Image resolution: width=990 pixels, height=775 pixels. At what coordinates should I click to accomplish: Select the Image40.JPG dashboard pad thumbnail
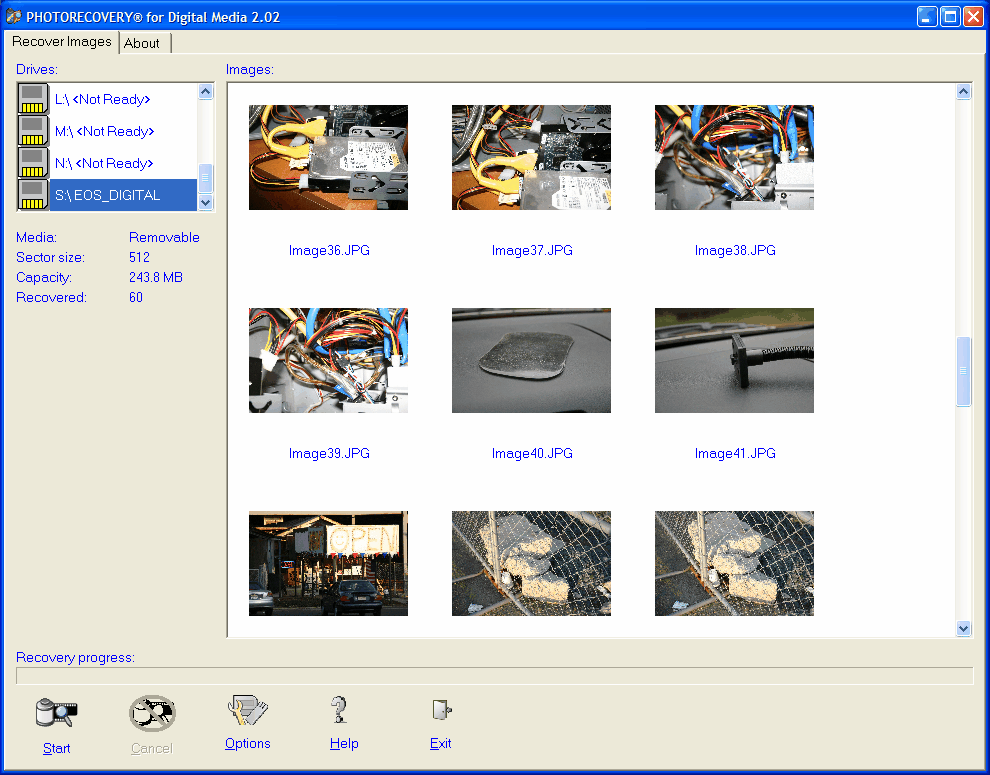point(531,360)
